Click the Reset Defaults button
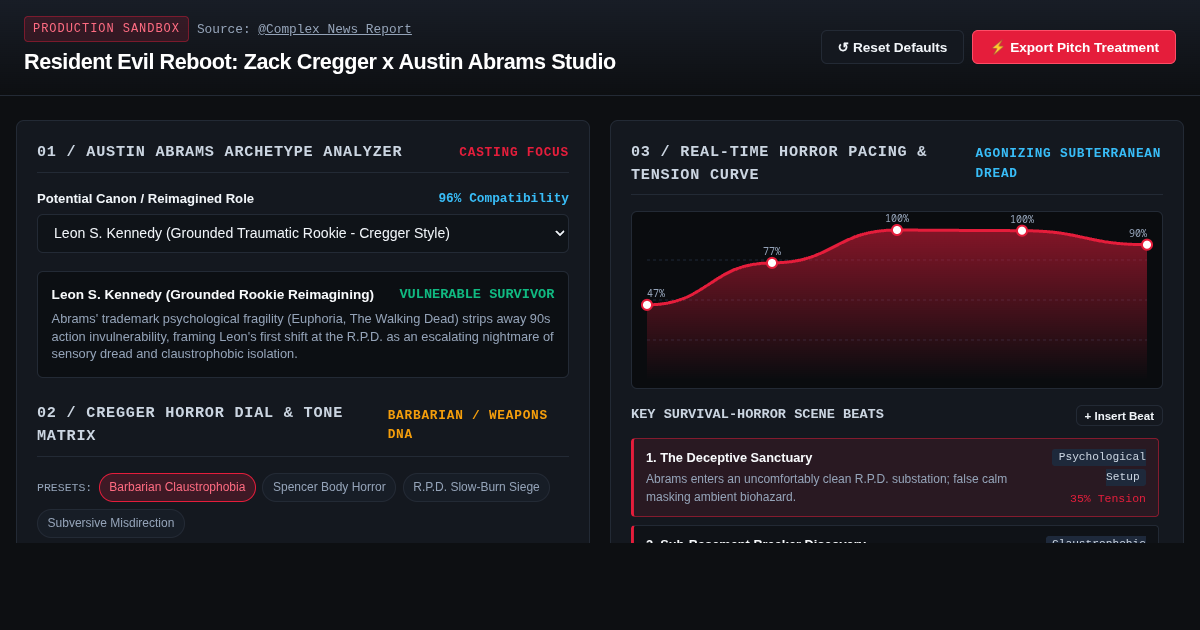 click(892, 47)
